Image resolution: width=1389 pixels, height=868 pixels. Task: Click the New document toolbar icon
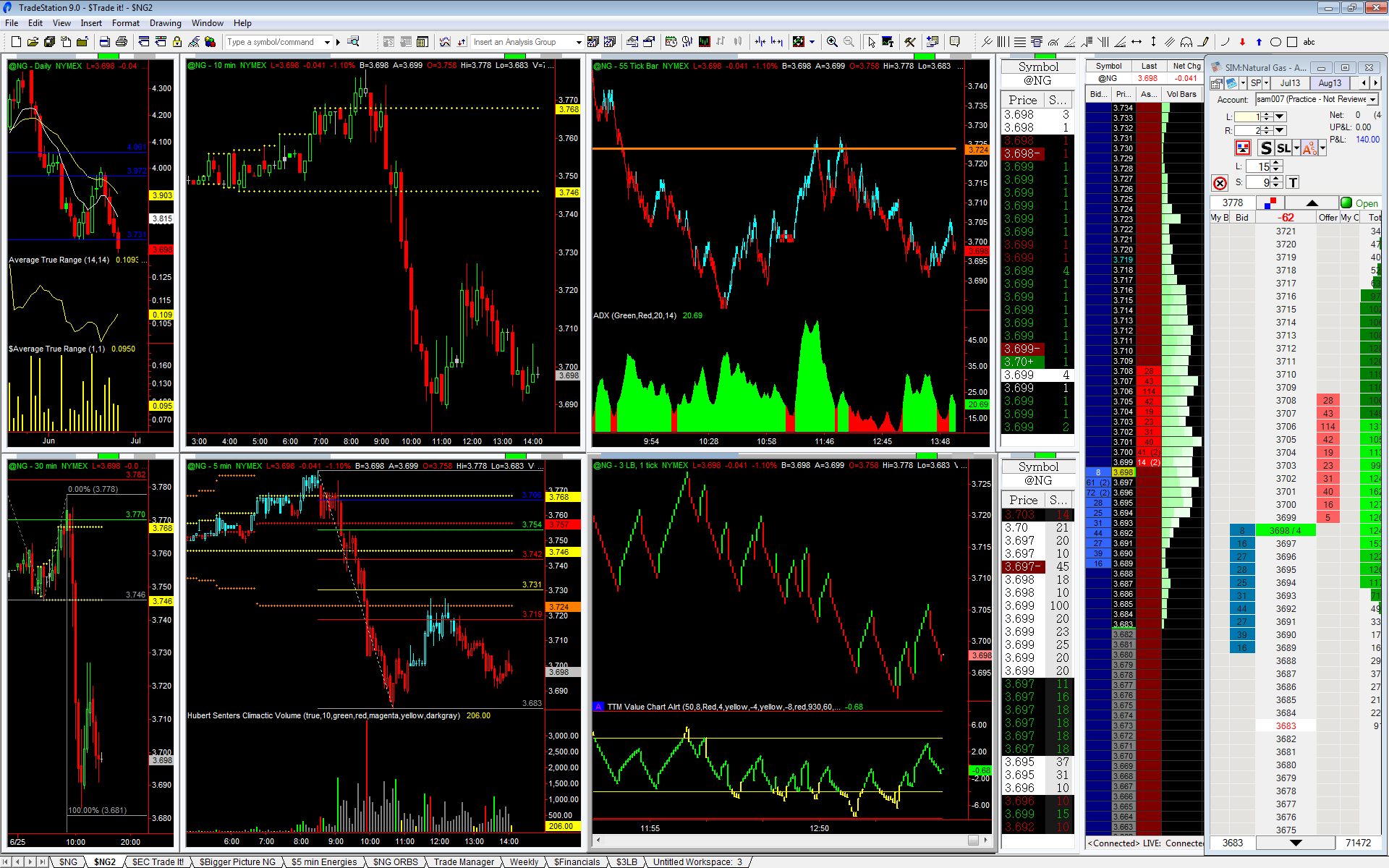tap(15, 42)
